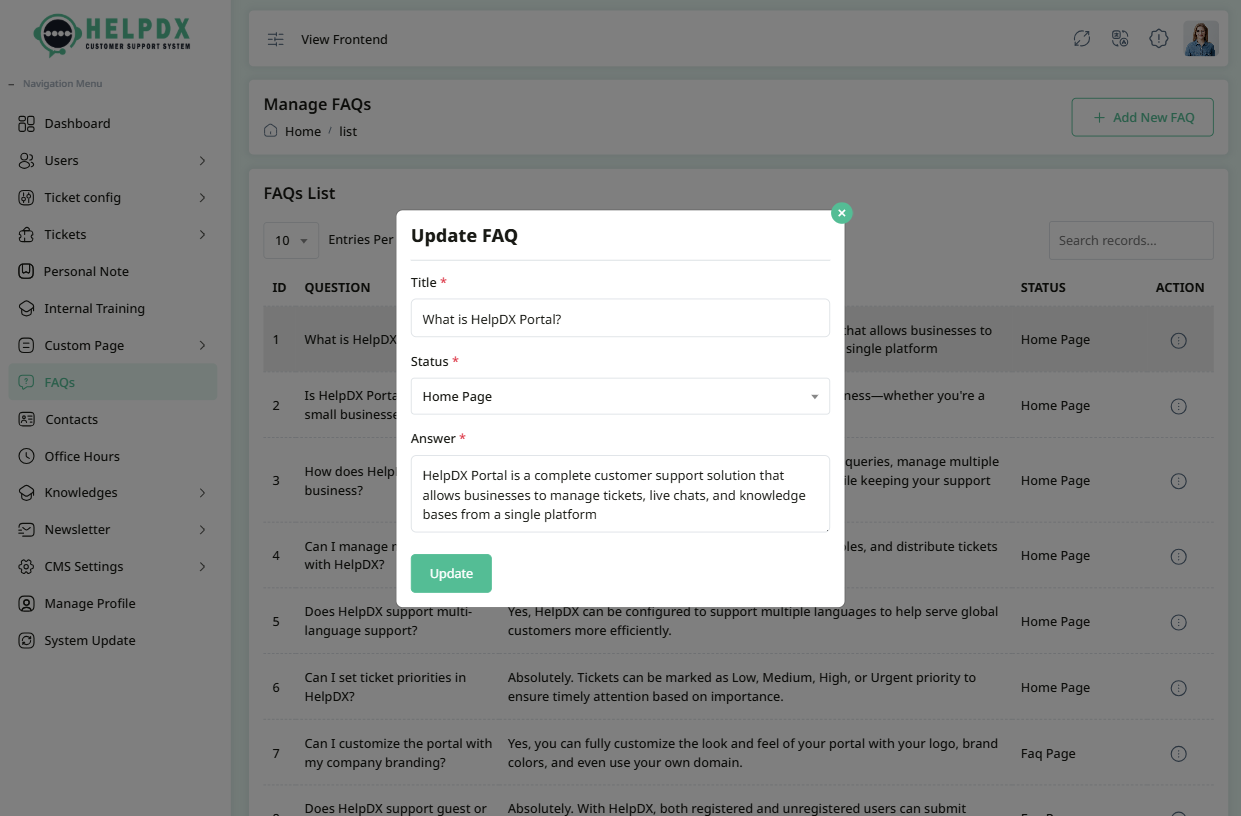Screen dimensions: 1241x816
Task: Click the Personal Note icon
Action: pos(26,271)
